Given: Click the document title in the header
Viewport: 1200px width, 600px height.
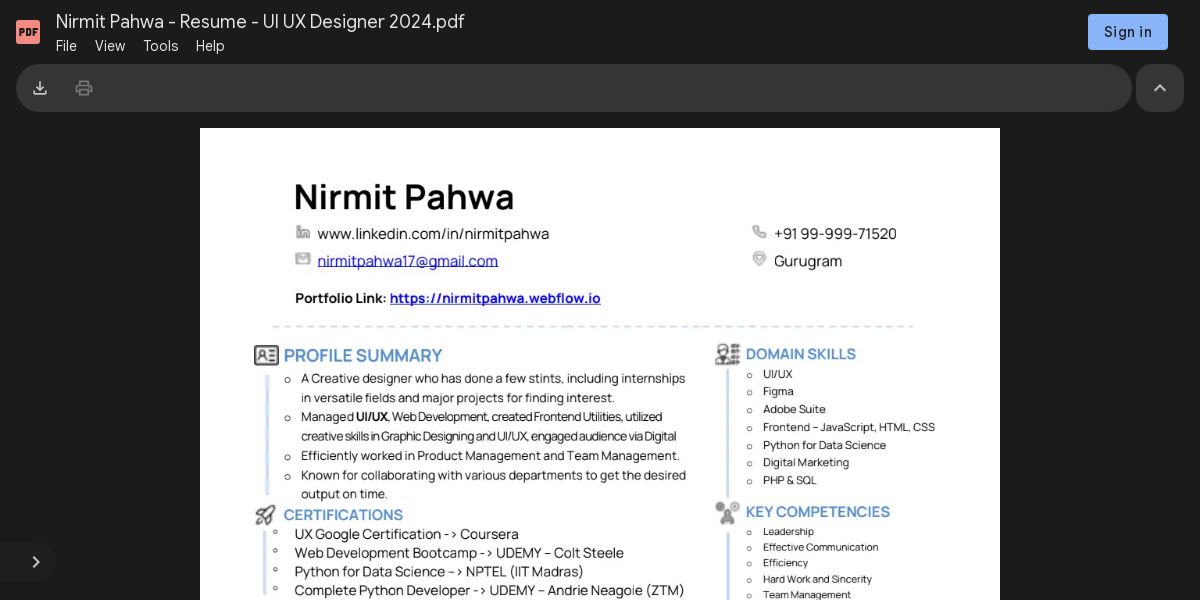Looking at the screenshot, I should [x=260, y=21].
